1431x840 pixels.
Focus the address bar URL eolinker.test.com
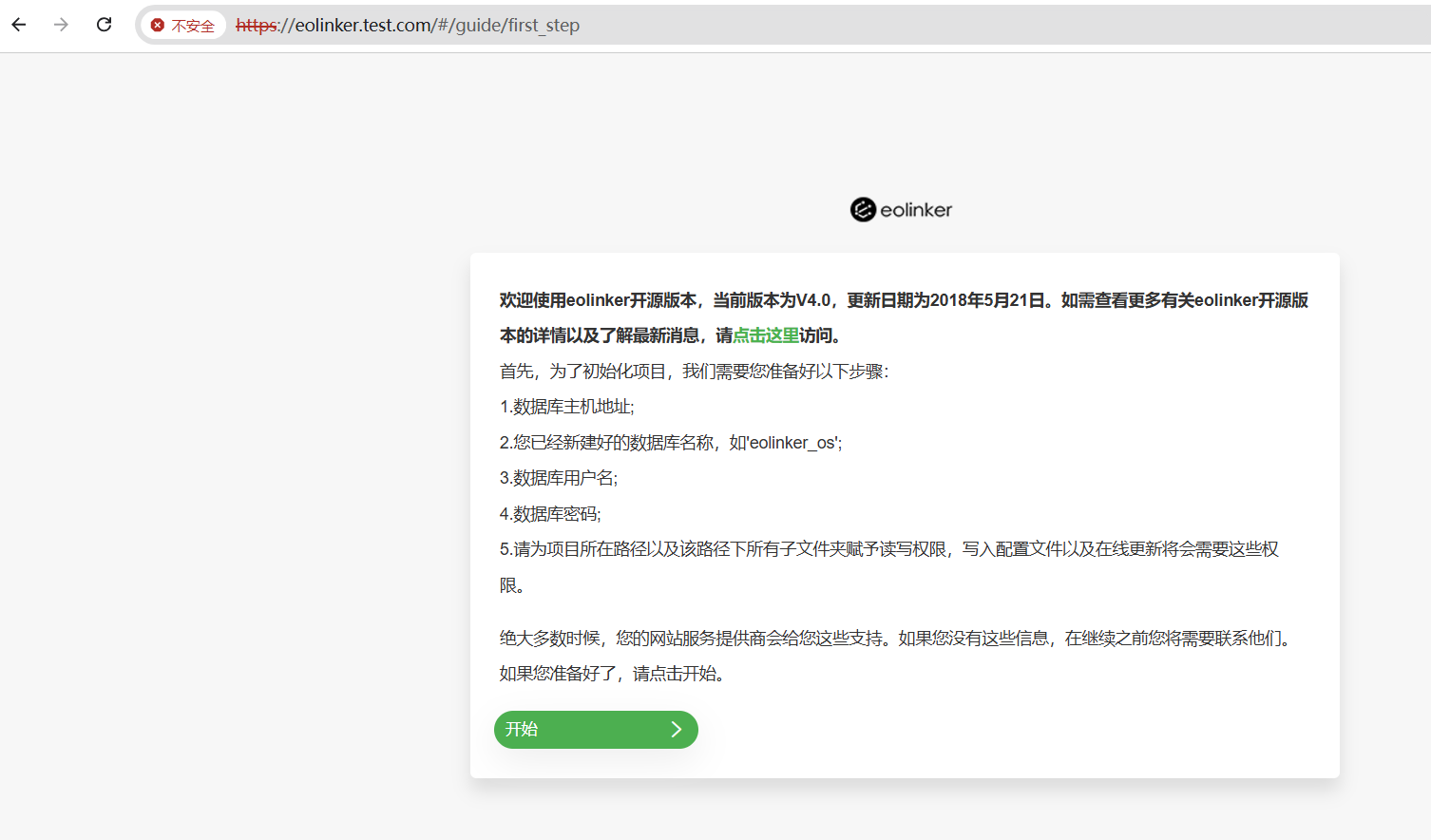[408, 26]
